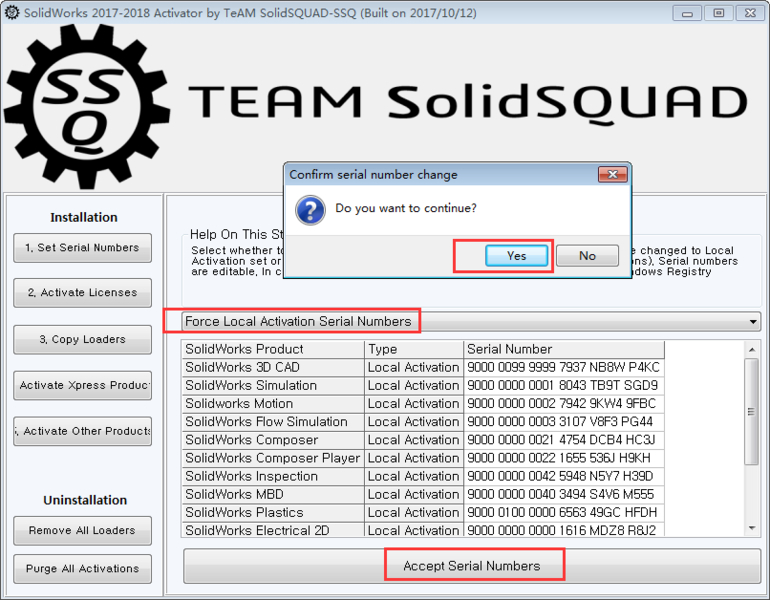770x600 pixels.
Task: Select the SolidWorks Composer Player row
Action: click(x=423, y=458)
